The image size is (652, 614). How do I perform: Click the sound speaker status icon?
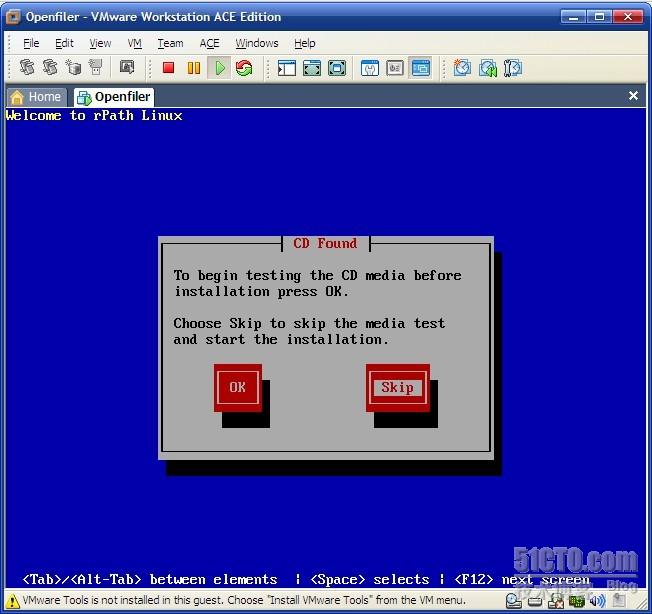598,601
